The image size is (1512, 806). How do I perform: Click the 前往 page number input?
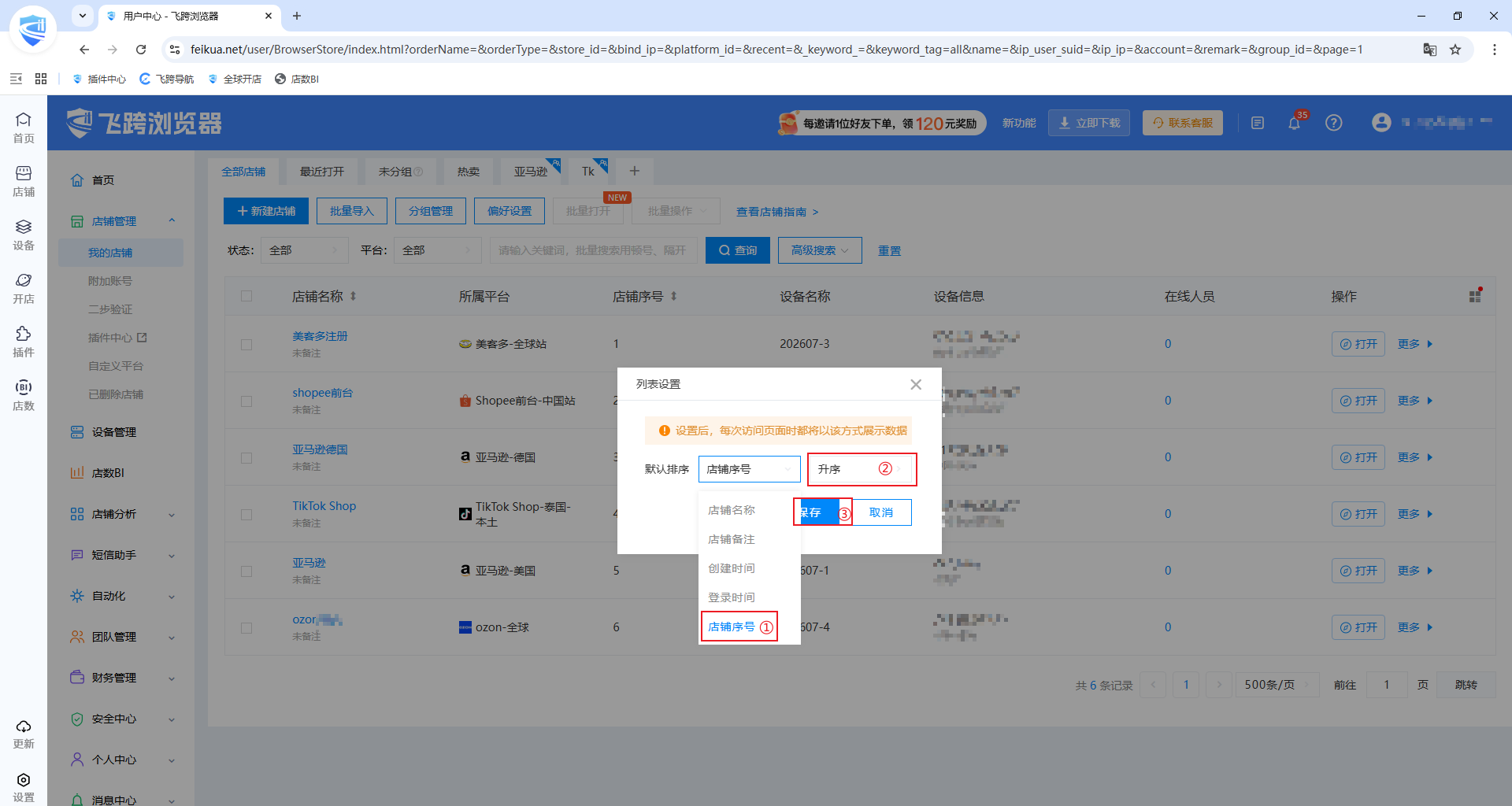point(1387,685)
